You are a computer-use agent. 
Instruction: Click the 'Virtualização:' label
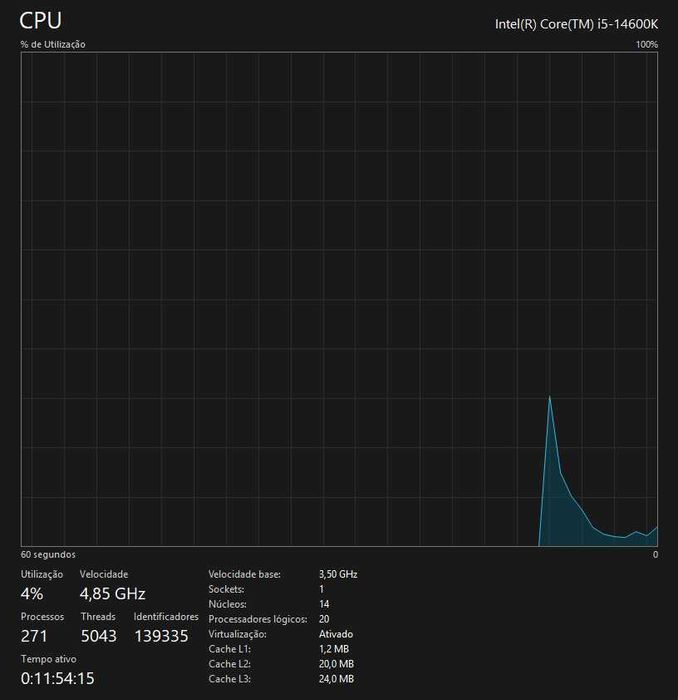point(237,634)
